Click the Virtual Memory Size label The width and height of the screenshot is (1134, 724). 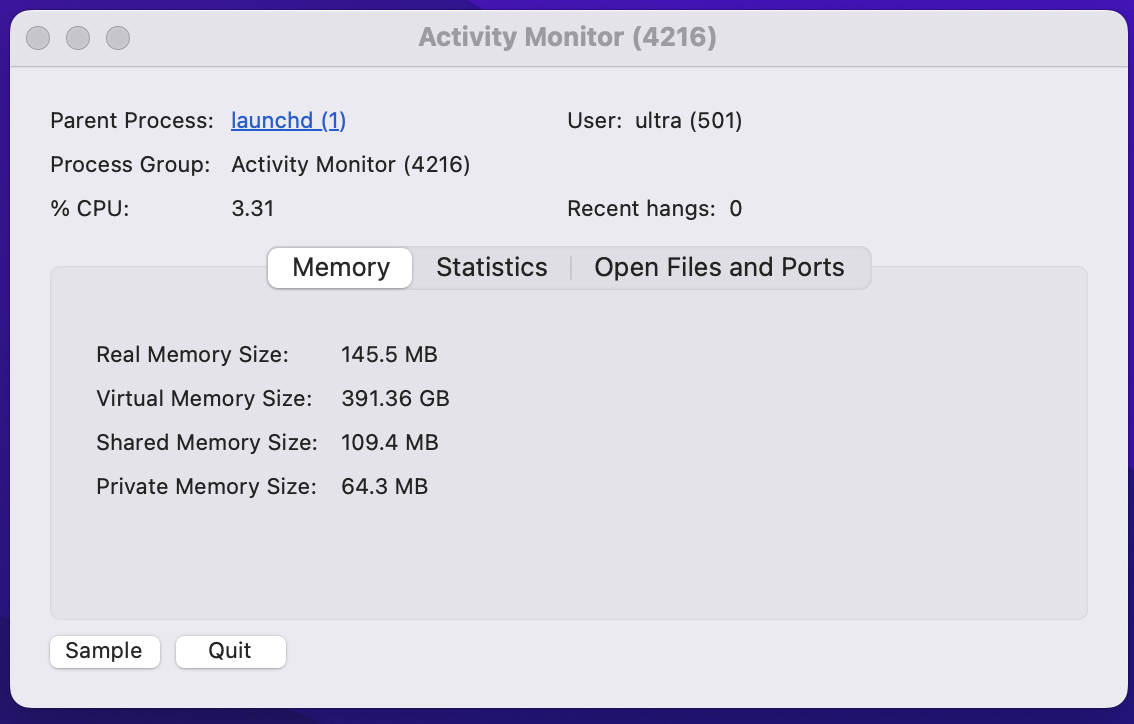204,399
